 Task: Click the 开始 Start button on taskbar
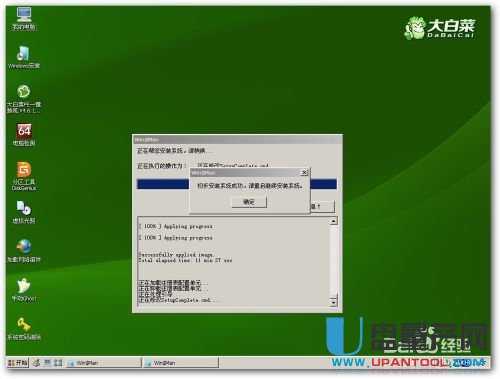18,362
